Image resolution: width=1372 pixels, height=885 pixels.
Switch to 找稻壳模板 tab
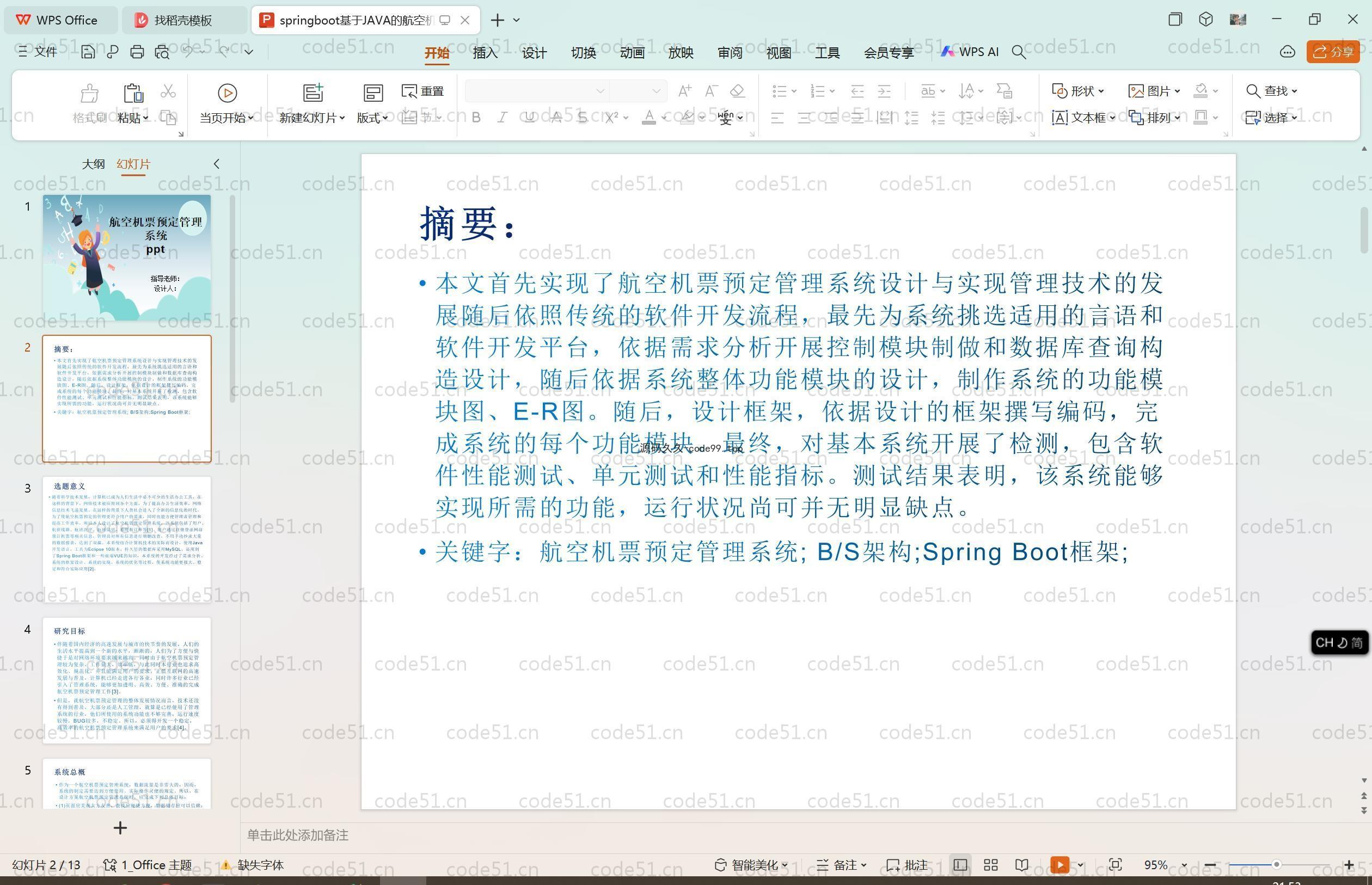(184, 20)
